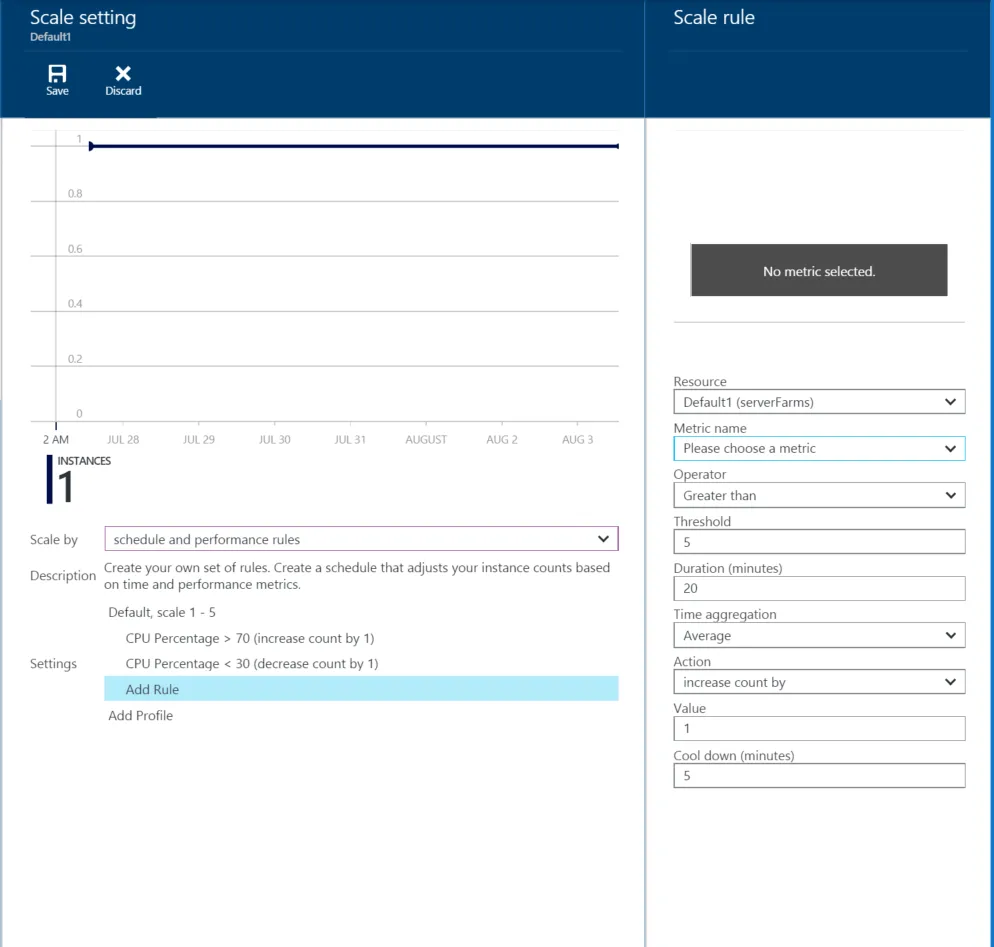
Task: Click the Scale rule blade title
Action: pos(714,18)
